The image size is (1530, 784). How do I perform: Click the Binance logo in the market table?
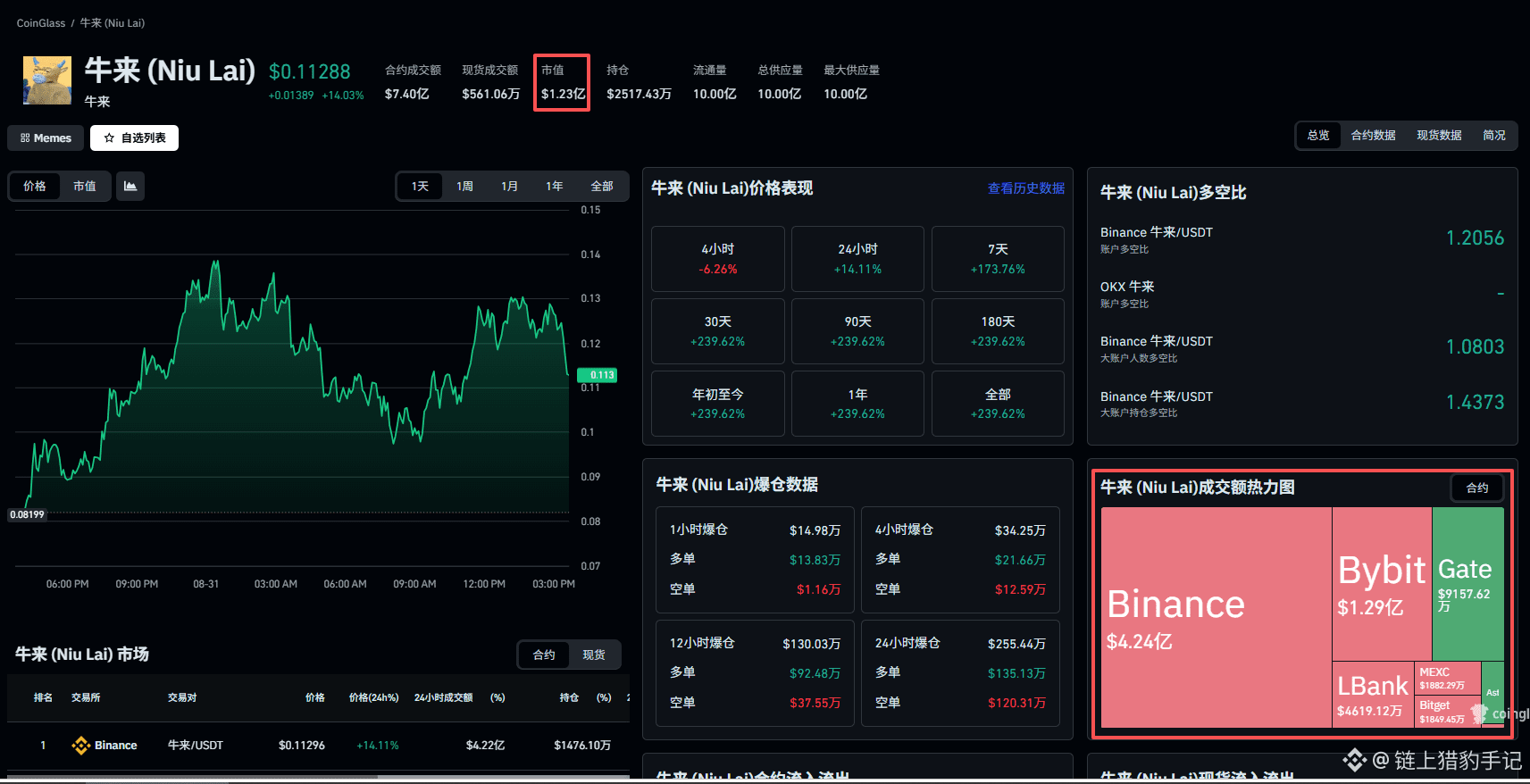click(x=80, y=746)
